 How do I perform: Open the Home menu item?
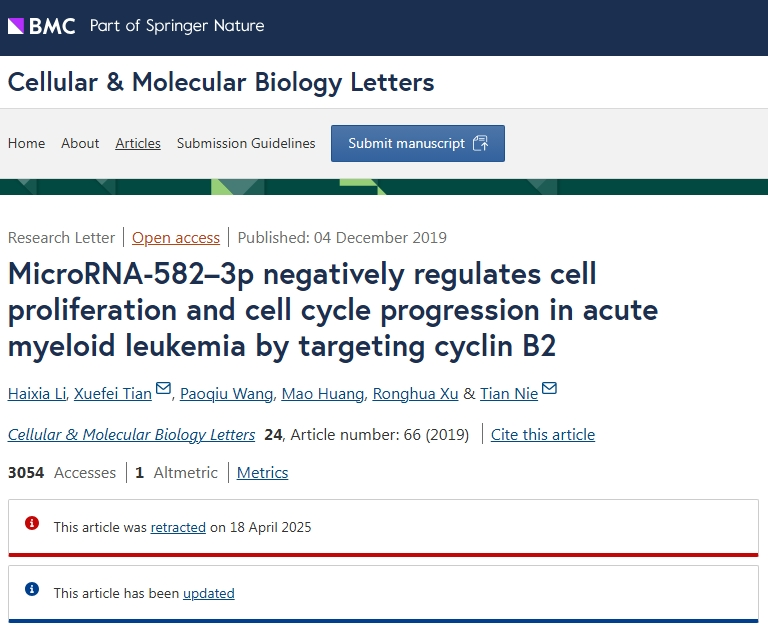(26, 143)
